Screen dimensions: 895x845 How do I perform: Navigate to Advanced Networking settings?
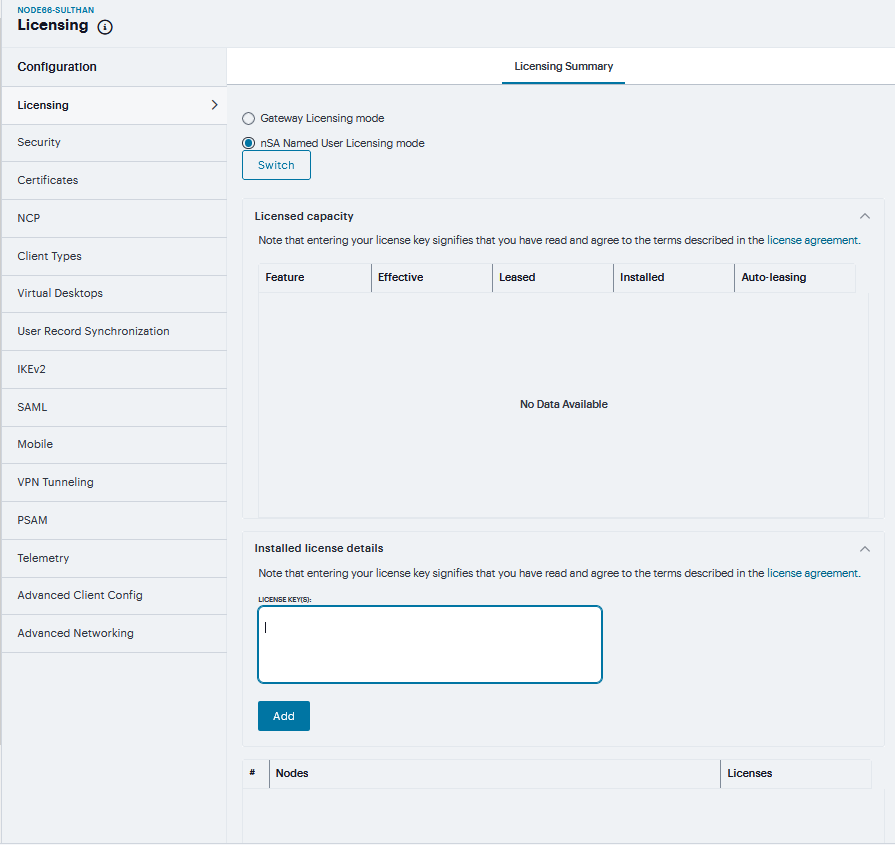click(x=75, y=633)
